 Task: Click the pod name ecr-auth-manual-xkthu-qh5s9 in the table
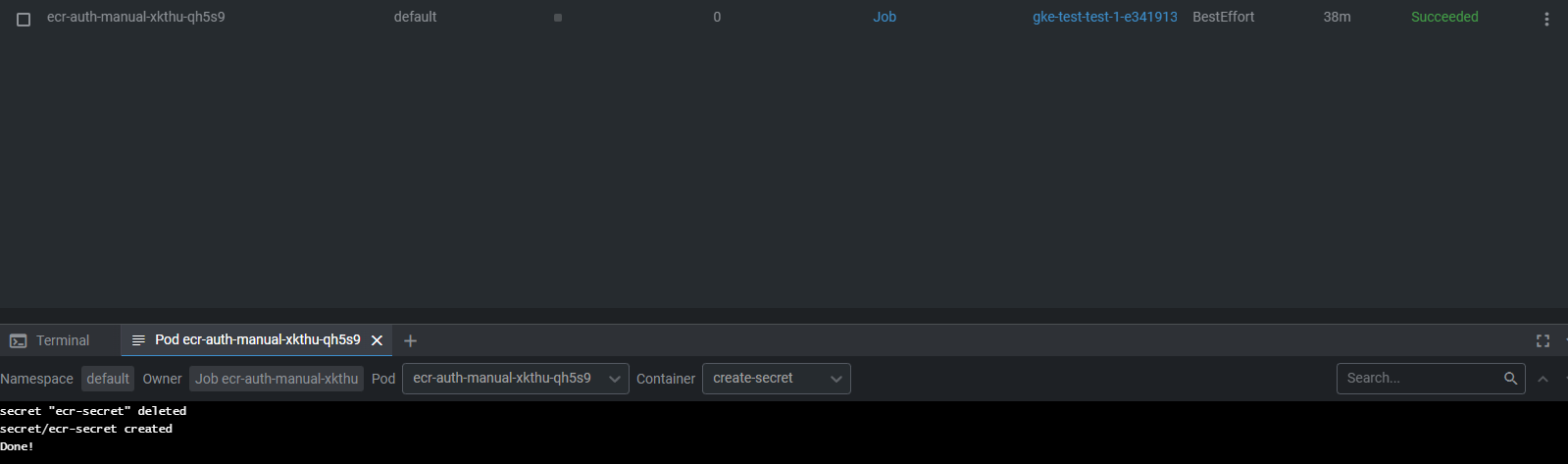click(135, 17)
